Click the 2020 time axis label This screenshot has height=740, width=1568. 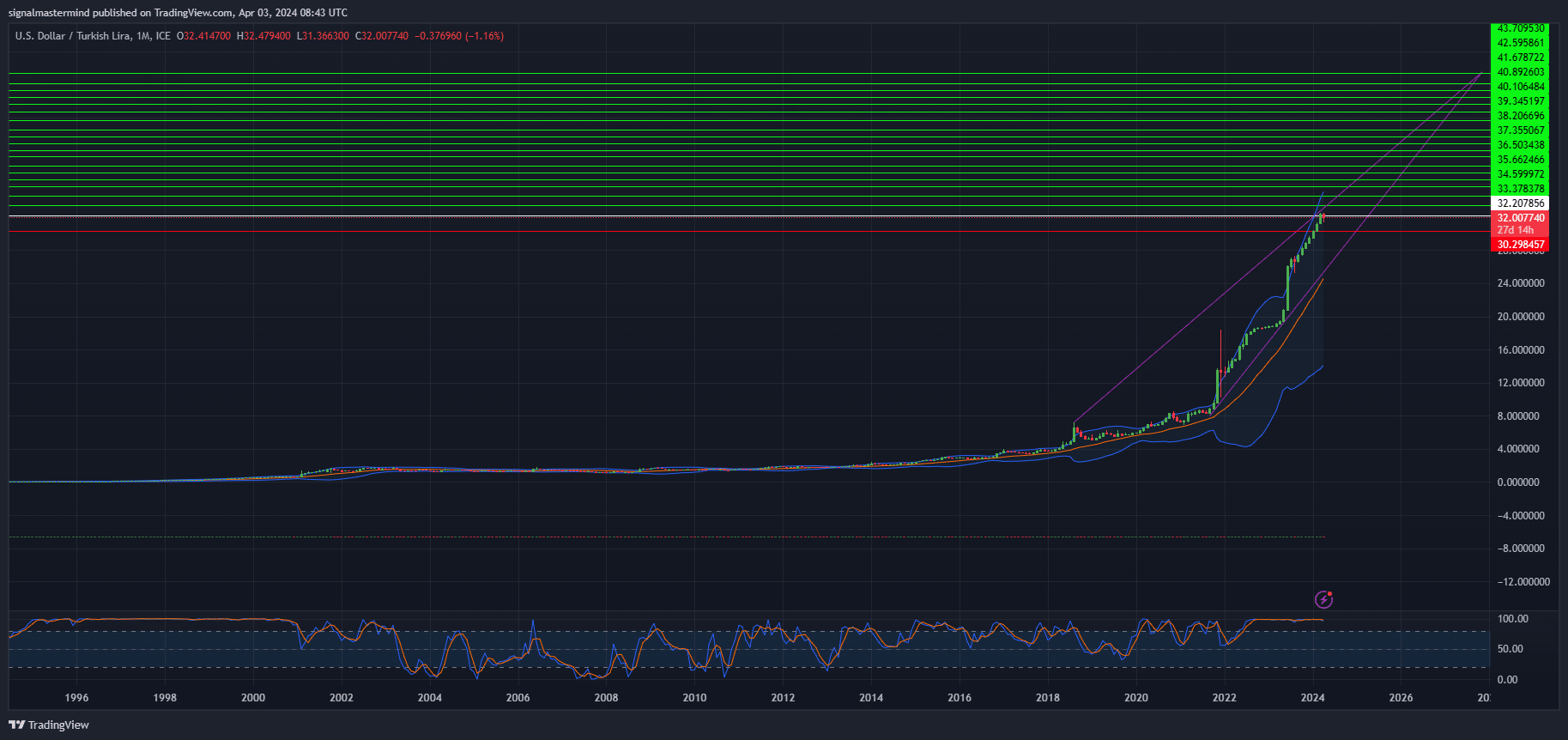click(x=1136, y=698)
